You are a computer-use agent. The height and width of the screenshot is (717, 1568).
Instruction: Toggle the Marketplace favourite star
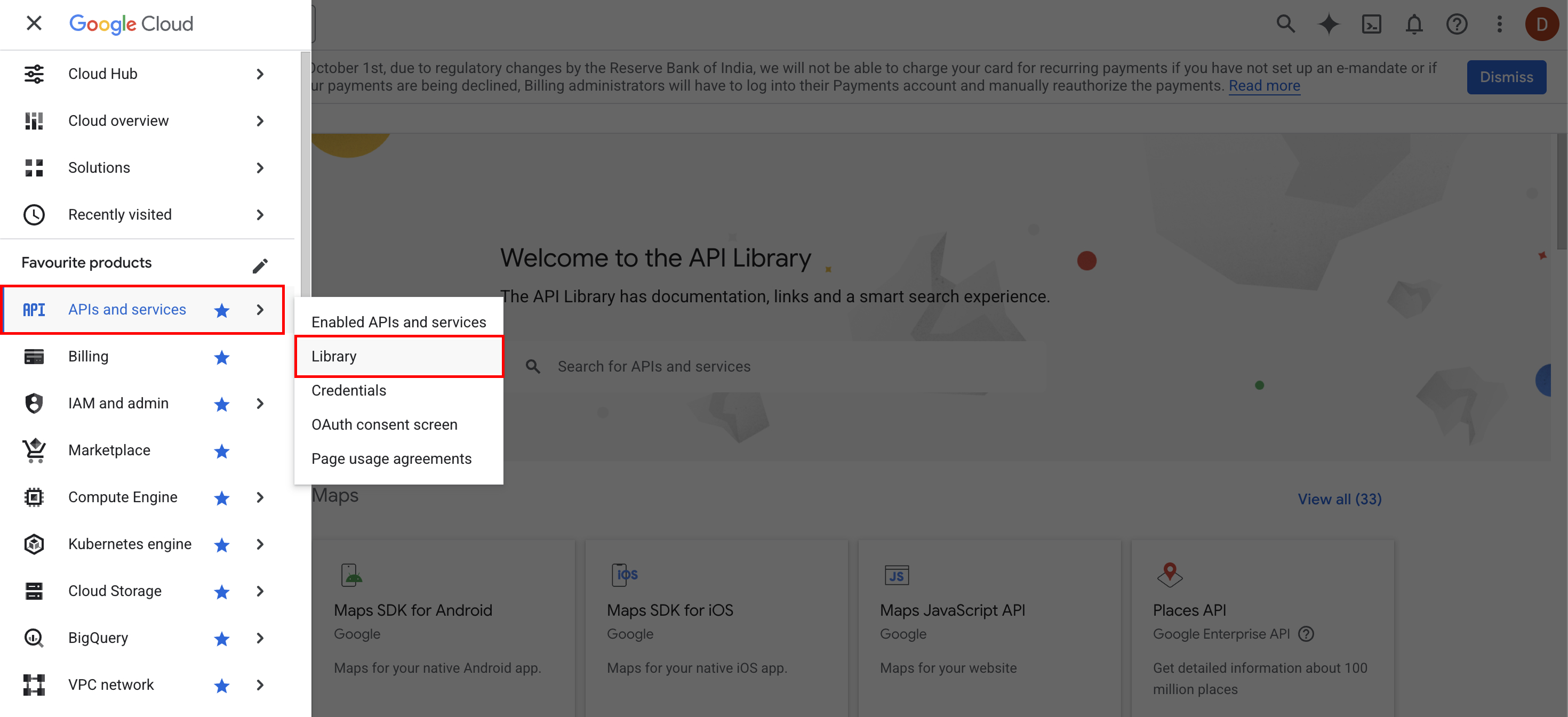pos(221,451)
